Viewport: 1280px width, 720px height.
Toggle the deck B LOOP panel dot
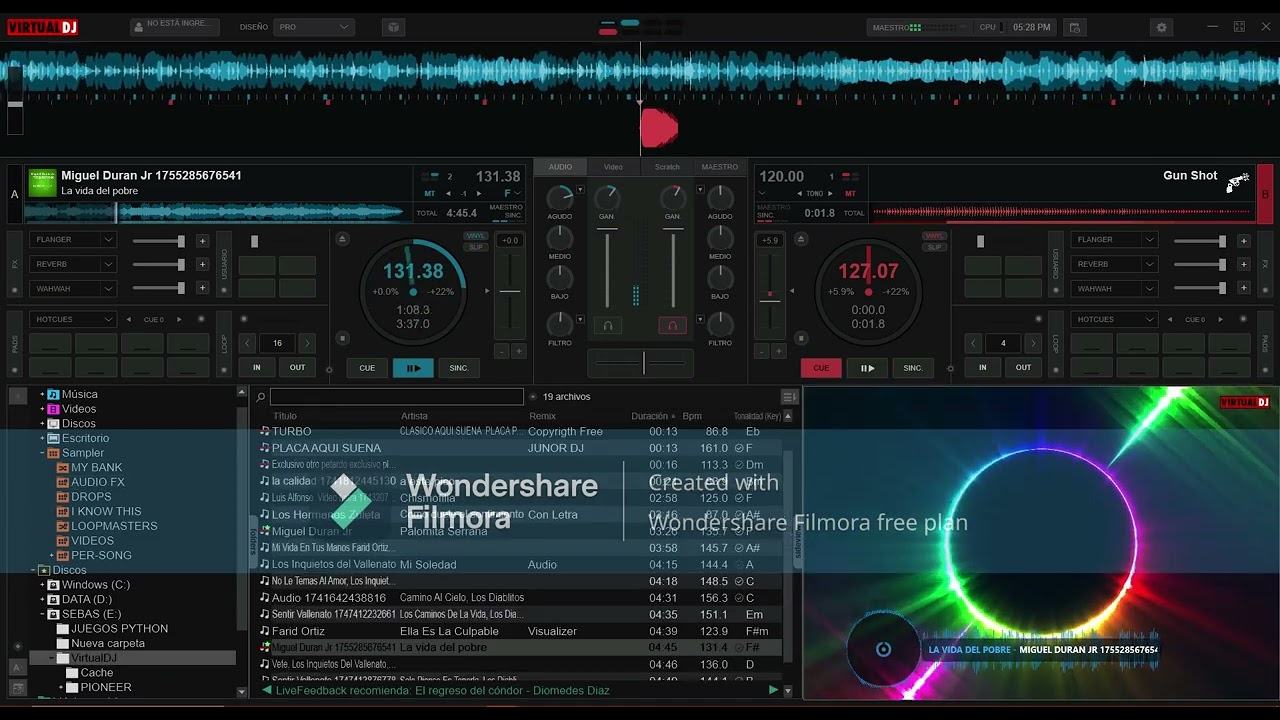(1055, 369)
